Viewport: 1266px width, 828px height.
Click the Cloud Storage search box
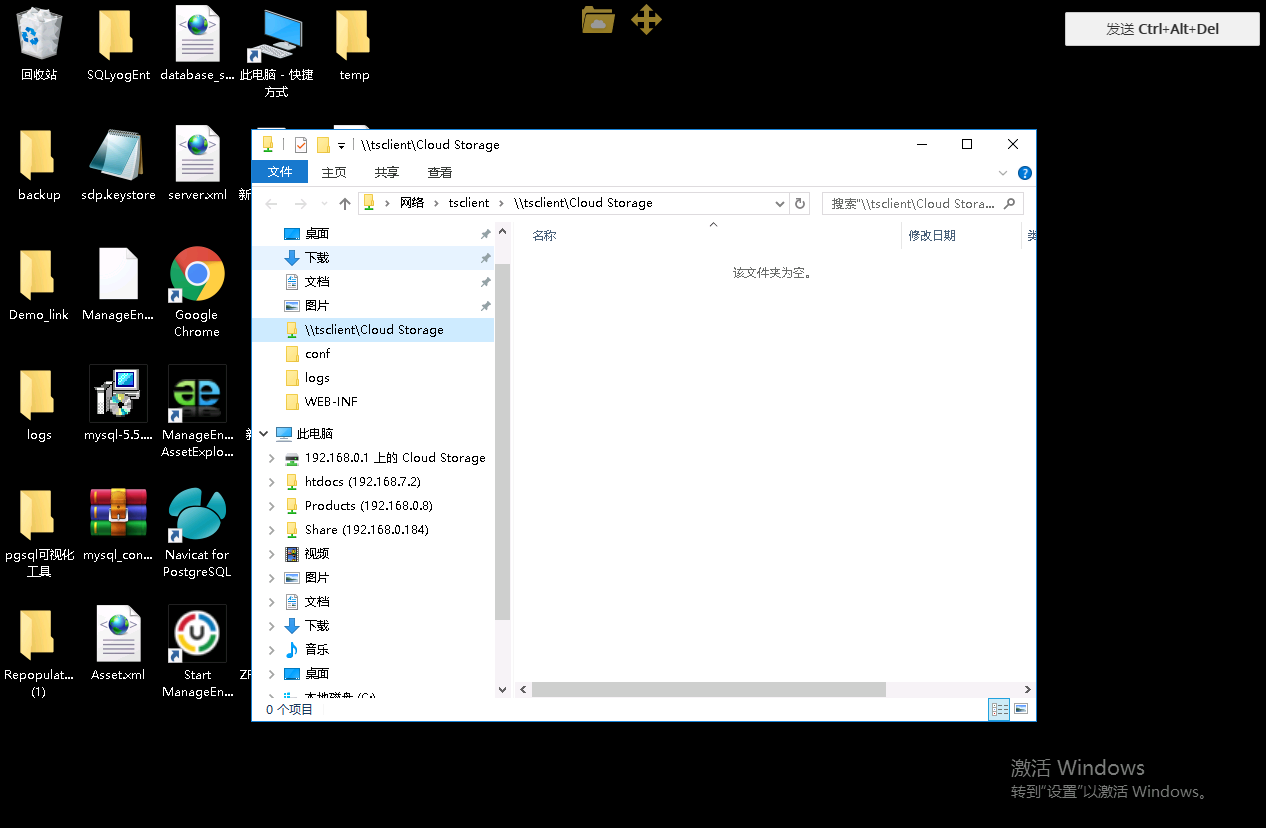[912, 203]
